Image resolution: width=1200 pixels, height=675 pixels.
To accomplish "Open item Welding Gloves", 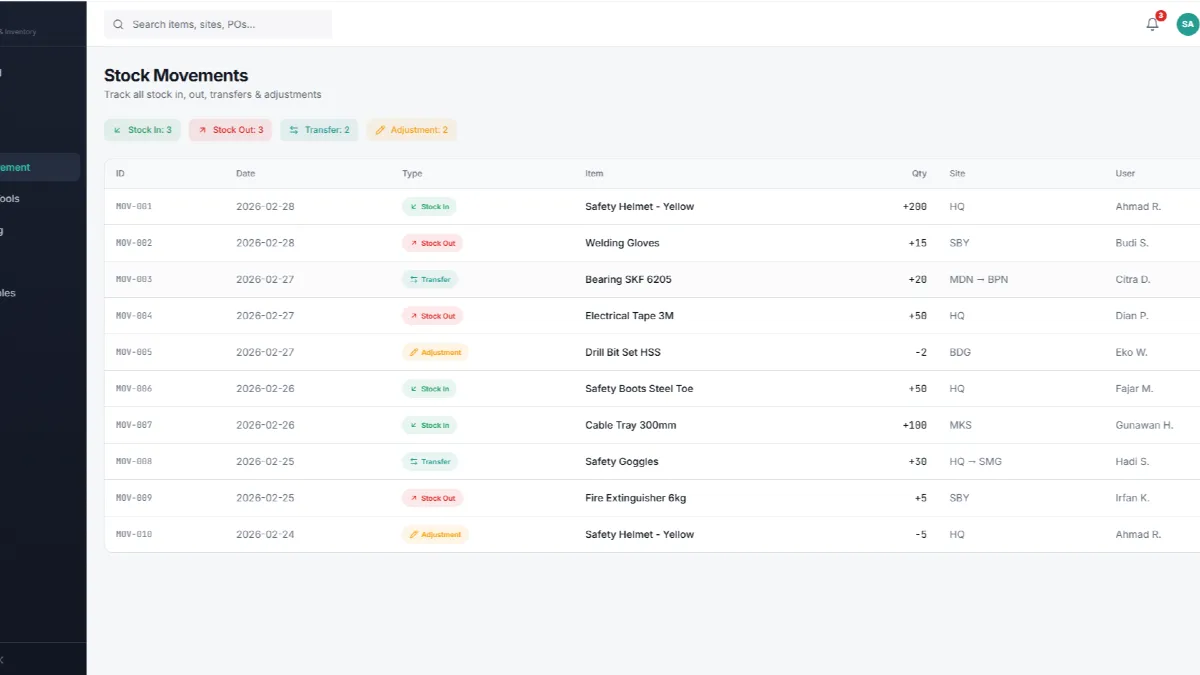I will (x=622, y=243).
